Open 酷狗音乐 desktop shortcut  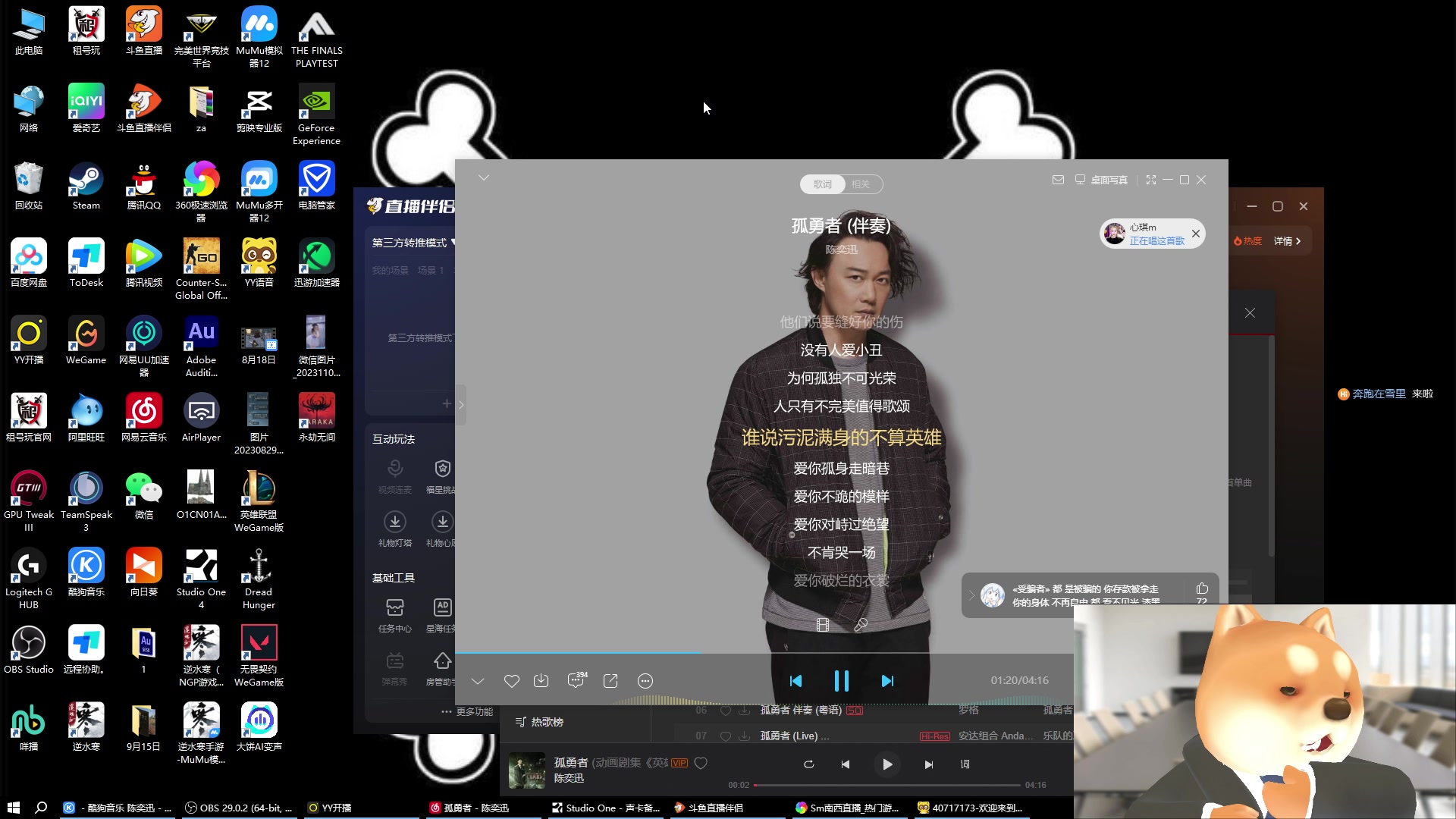[86, 573]
